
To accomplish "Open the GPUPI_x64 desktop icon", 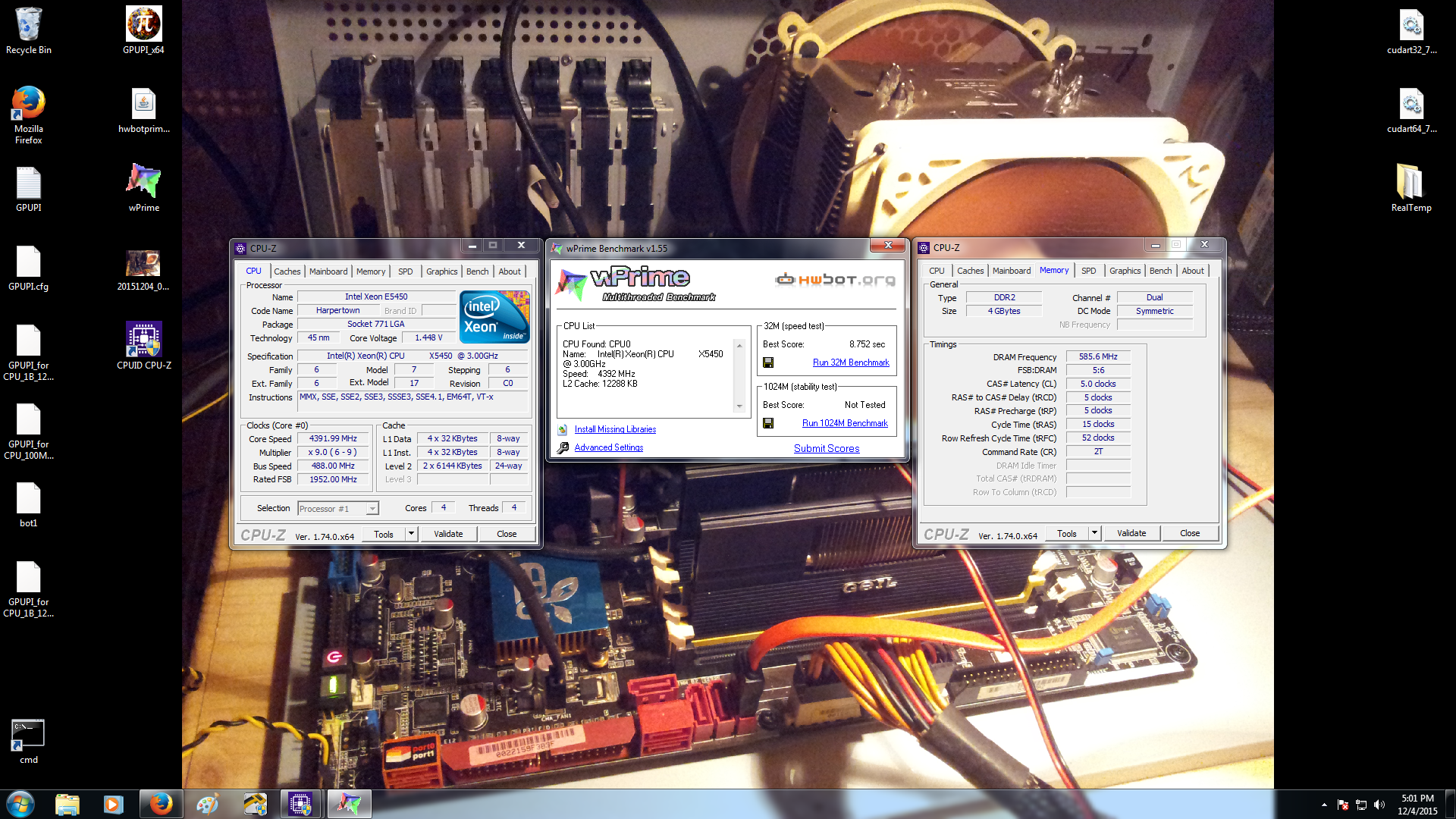I will [143, 30].
